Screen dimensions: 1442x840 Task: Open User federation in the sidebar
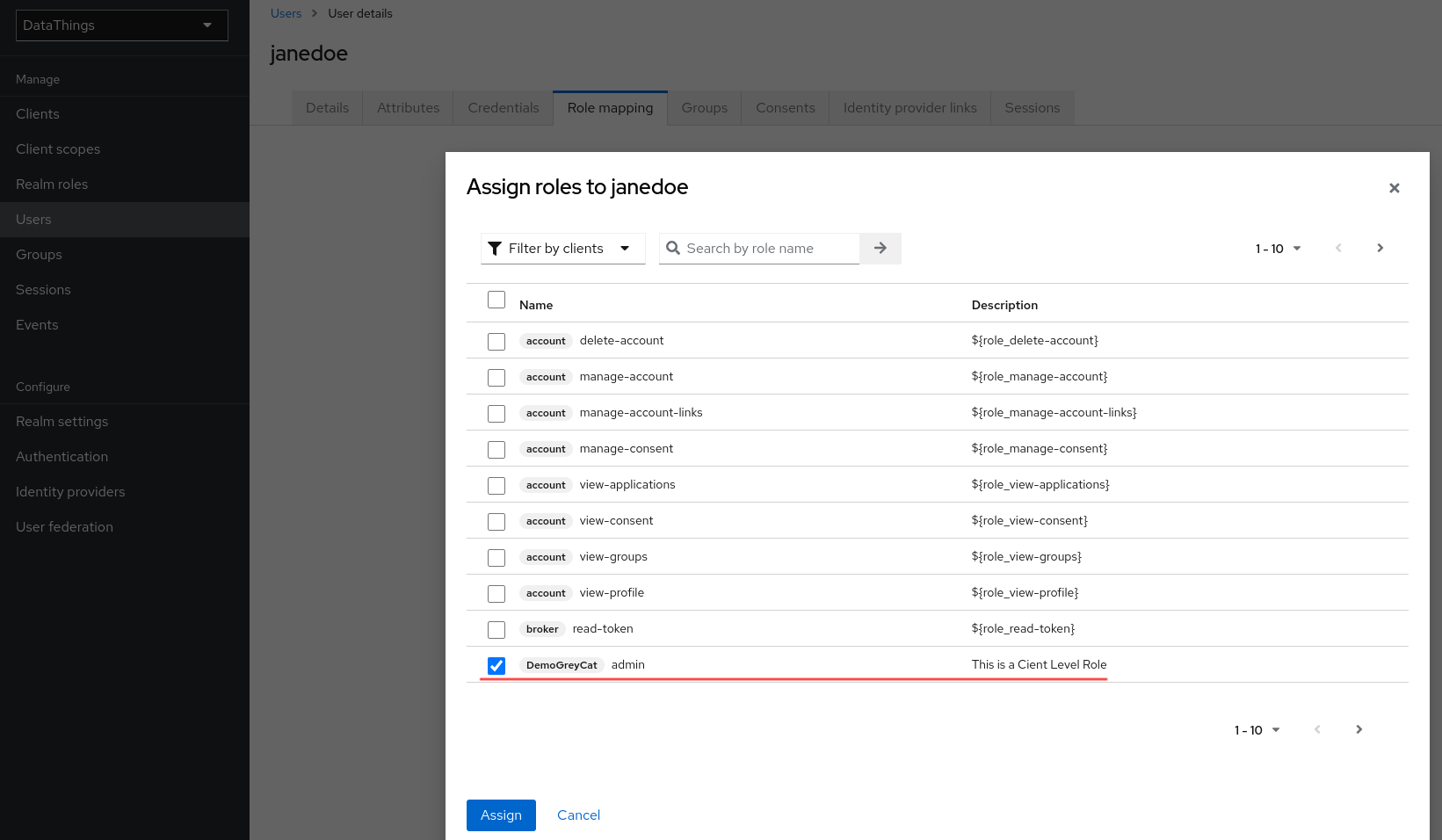click(125, 527)
